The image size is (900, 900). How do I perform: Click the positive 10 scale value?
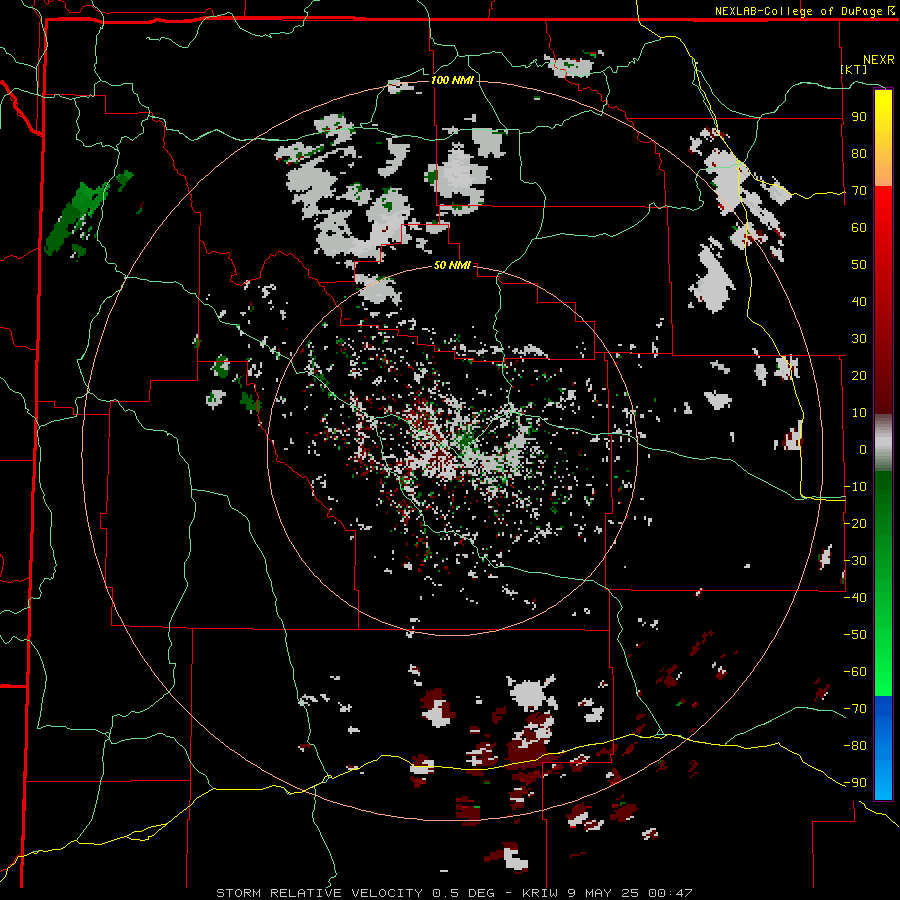859,413
